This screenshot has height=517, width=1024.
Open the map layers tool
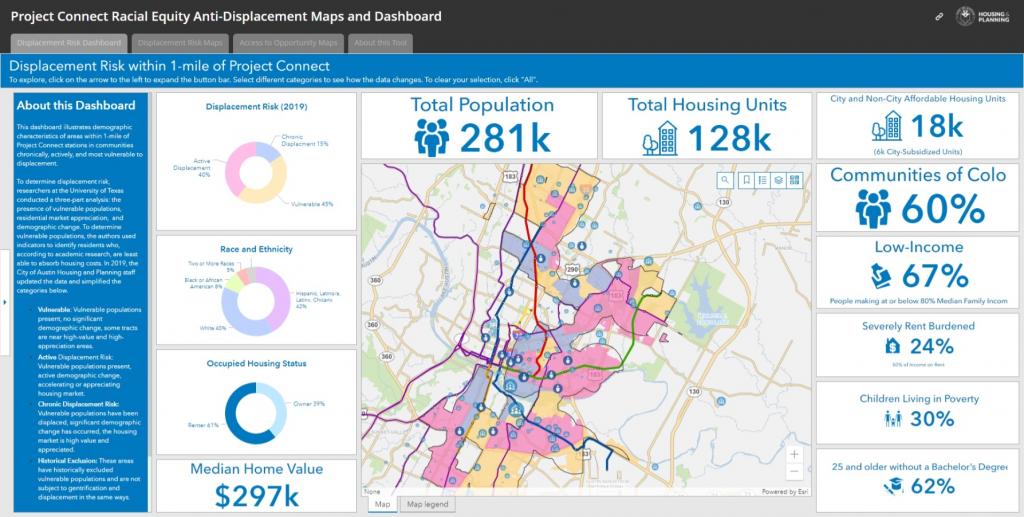click(x=778, y=180)
